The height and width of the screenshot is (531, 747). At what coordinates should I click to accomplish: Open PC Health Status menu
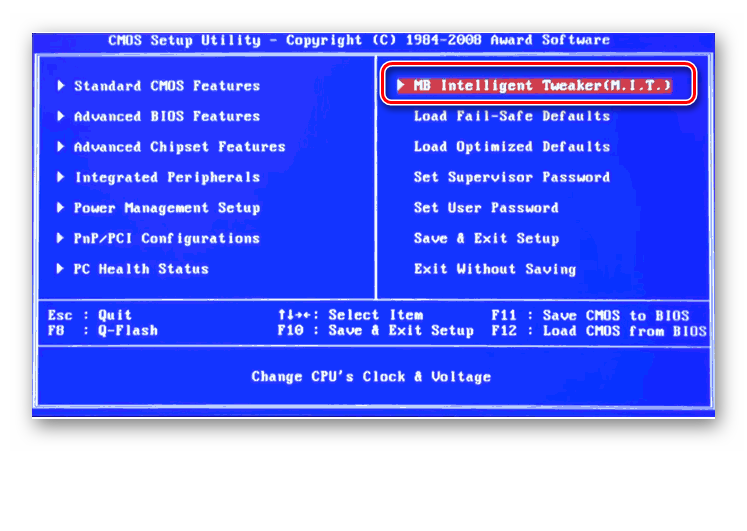point(141,269)
